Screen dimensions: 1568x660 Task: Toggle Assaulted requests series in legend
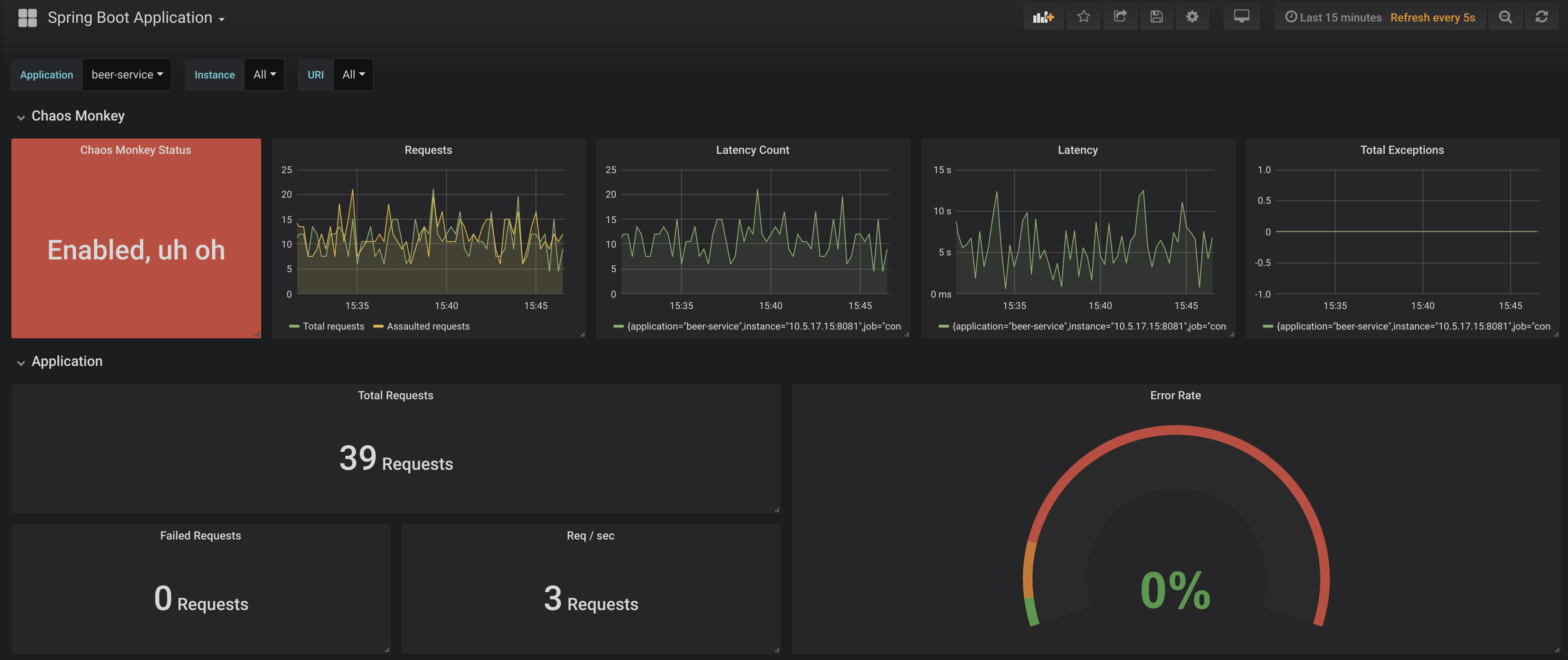point(428,326)
